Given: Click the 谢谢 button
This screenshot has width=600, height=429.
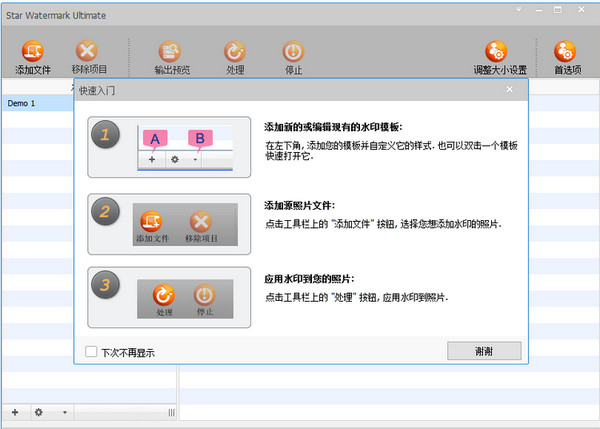Looking at the screenshot, I should point(484,351).
